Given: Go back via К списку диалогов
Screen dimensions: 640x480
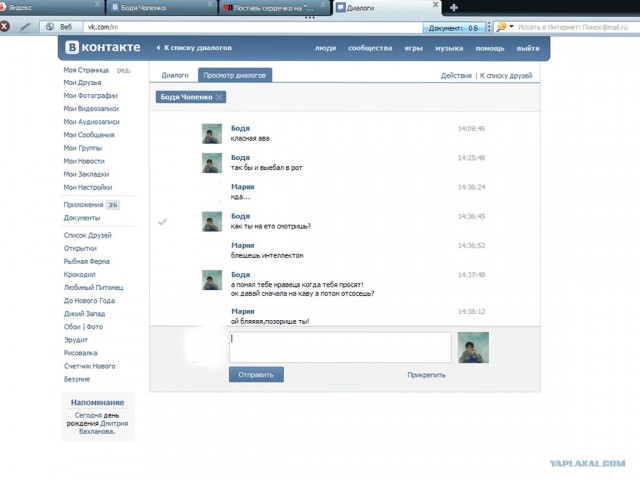Looking at the screenshot, I should [x=194, y=48].
